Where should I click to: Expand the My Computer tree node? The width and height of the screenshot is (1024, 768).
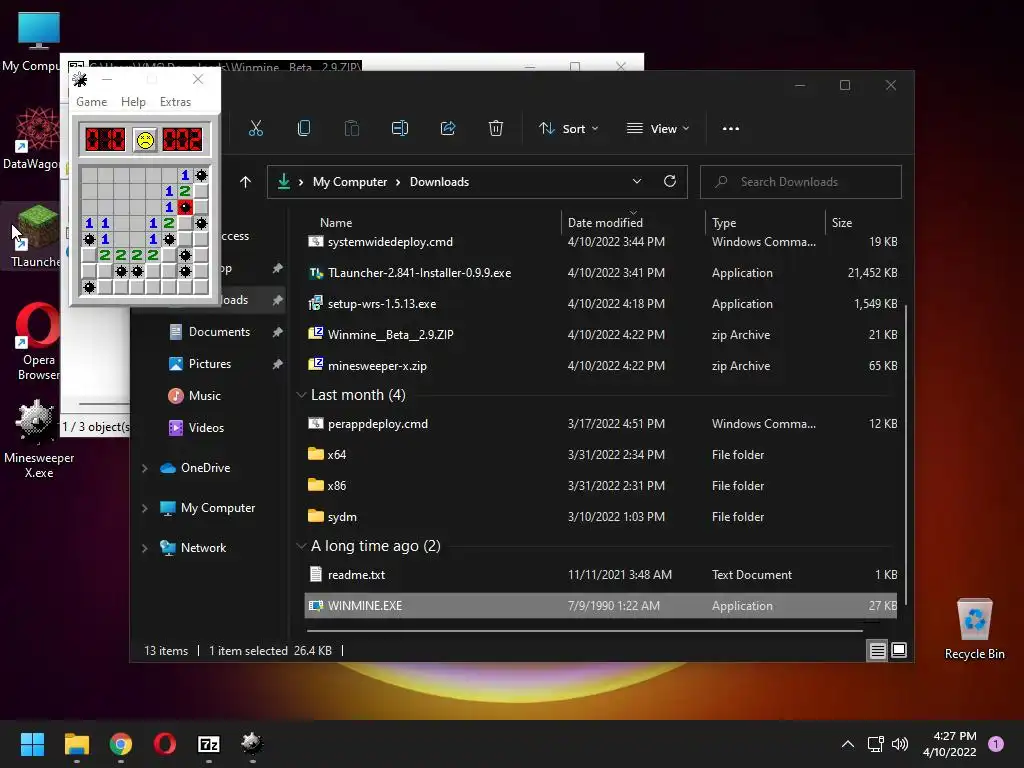tap(145, 508)
